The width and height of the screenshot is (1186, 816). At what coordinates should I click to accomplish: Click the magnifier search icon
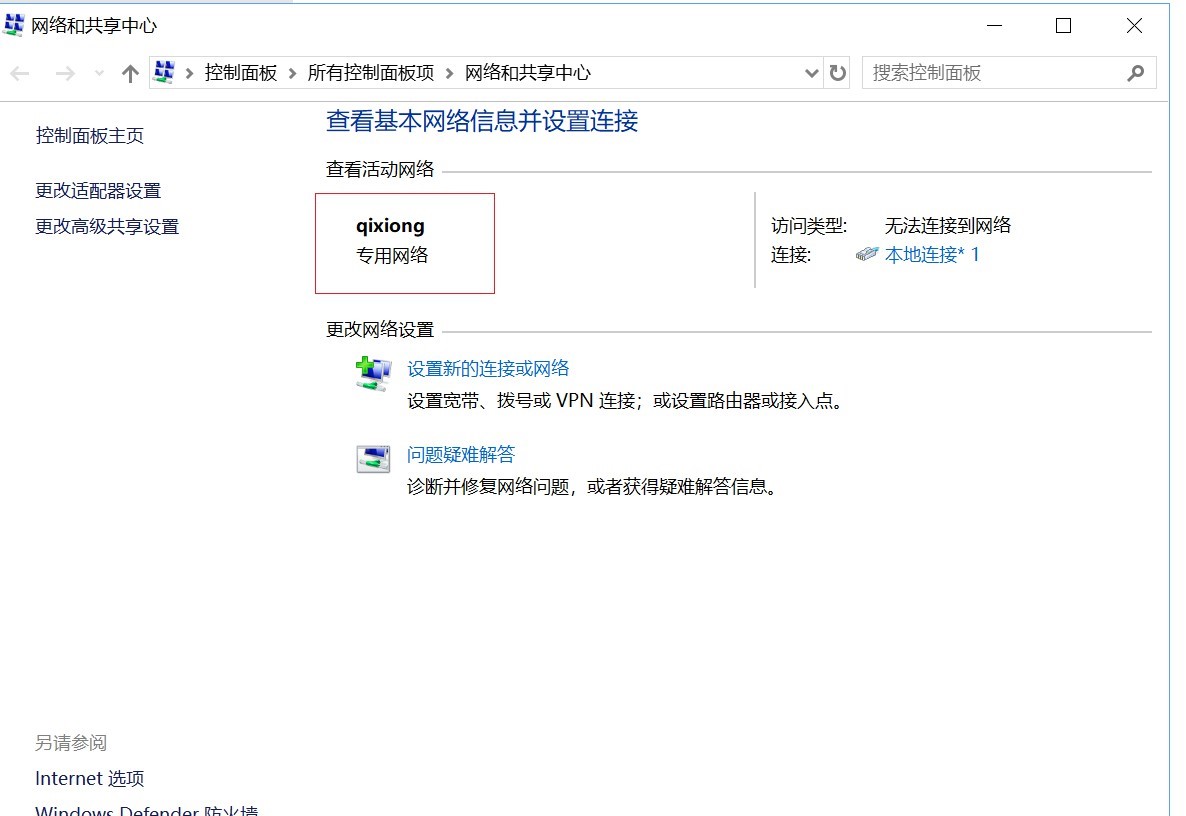point(1135,73)
